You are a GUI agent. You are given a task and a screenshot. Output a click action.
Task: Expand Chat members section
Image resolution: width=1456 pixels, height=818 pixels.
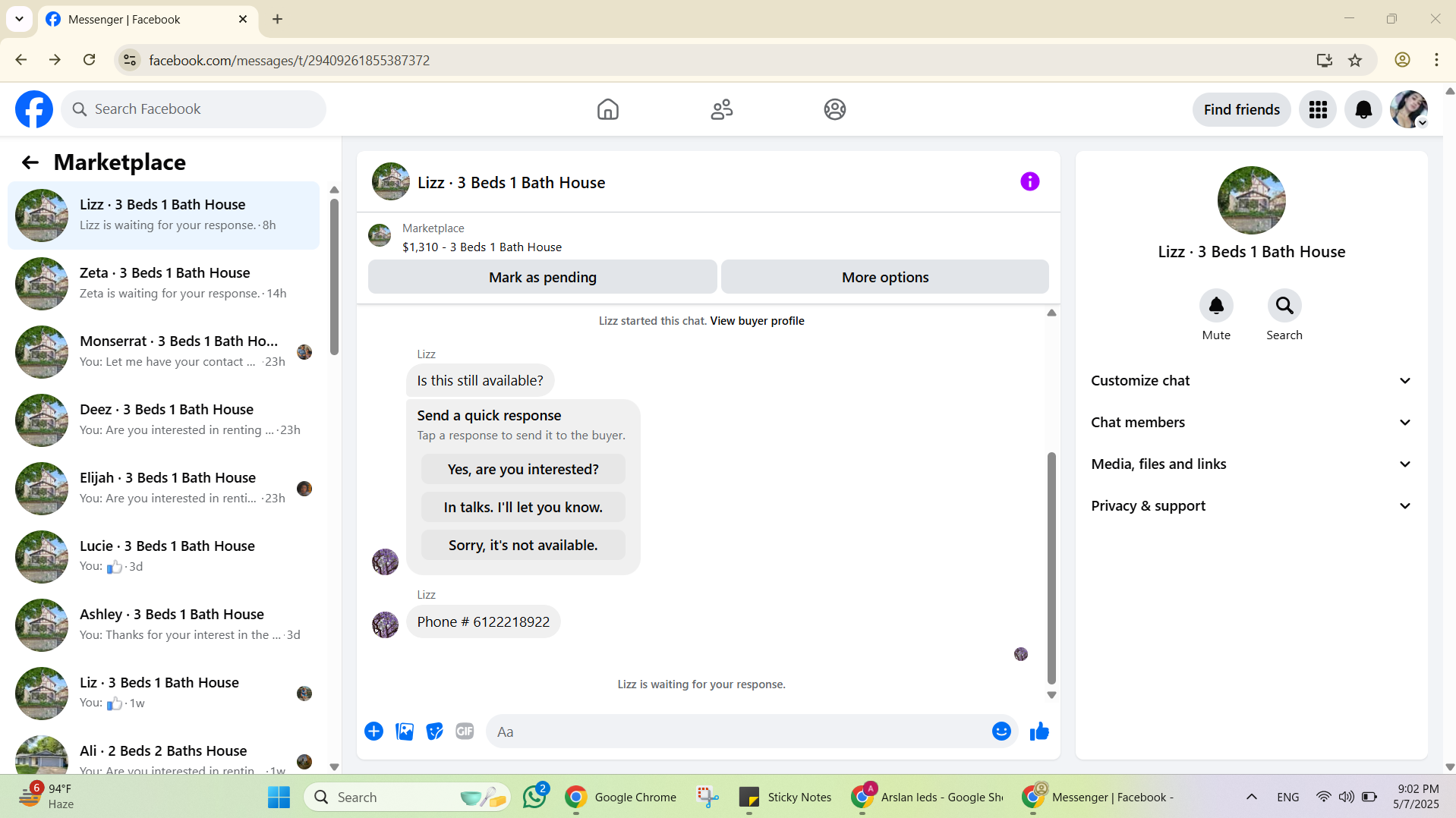point(1251,423)
